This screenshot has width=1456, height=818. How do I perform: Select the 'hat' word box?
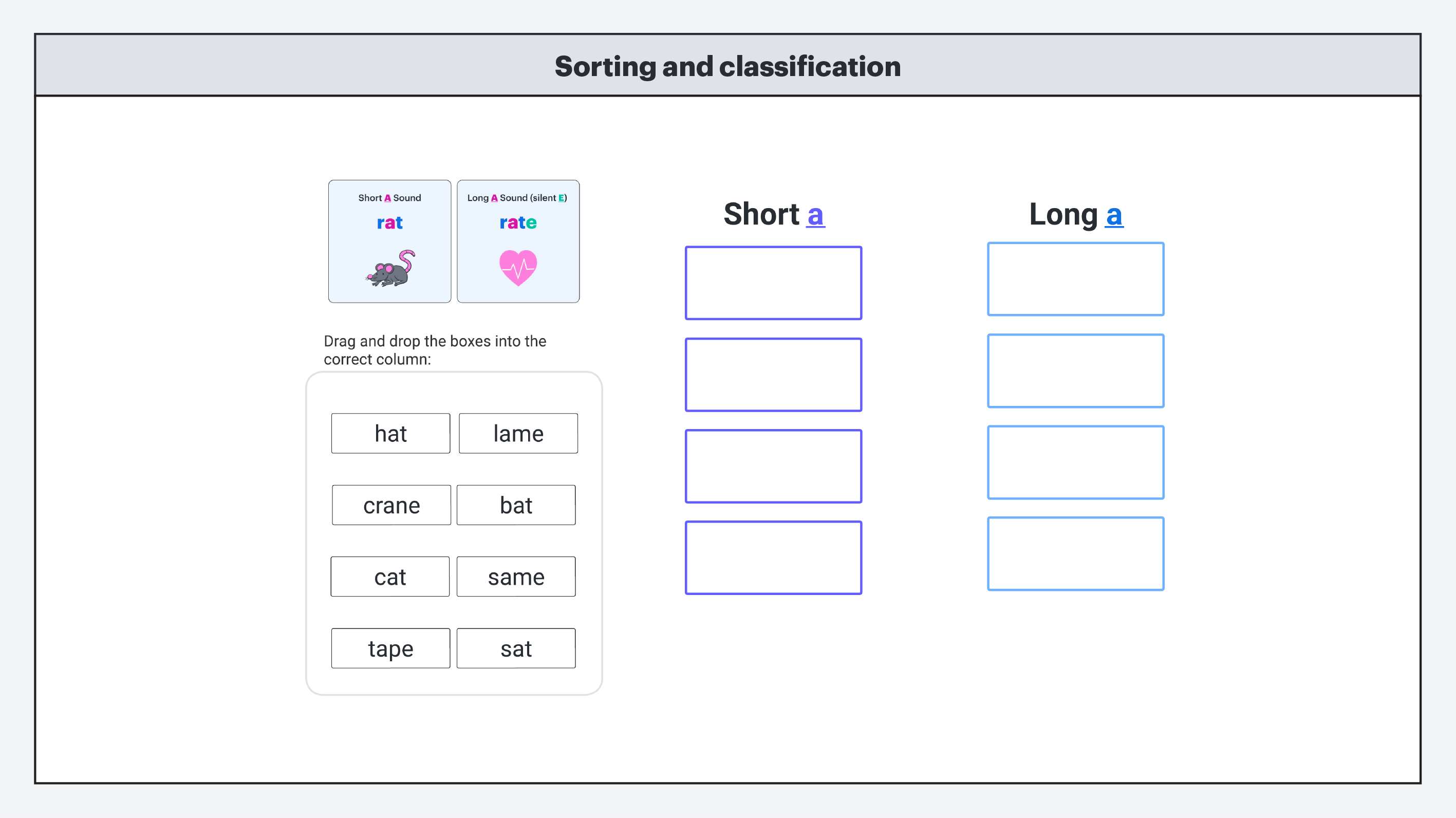coord(390,434)
